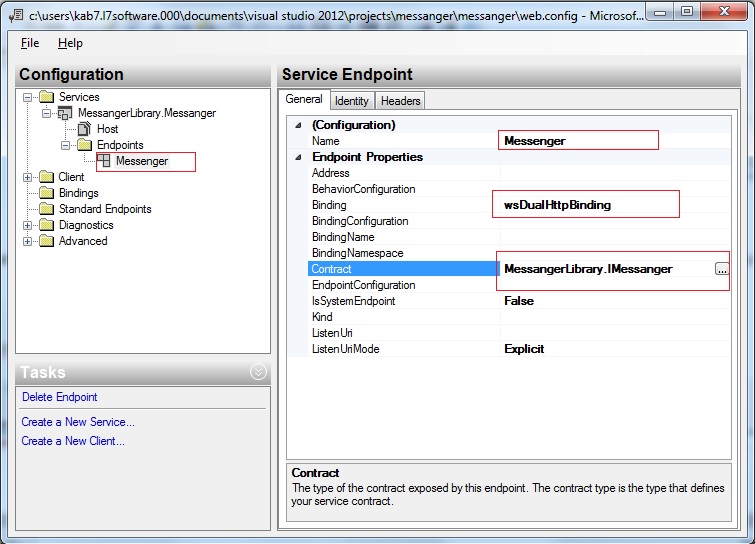Collapse the Endpoint Properties category
Image resolution: width=755 pixels, height=544 pixels.
[299, 157]
